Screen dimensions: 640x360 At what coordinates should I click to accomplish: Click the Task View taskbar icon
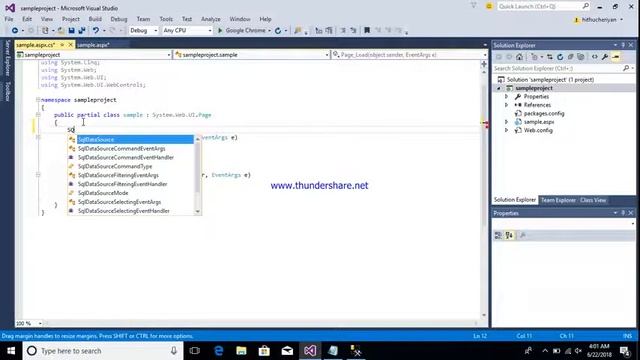click(x=195, y=351)
